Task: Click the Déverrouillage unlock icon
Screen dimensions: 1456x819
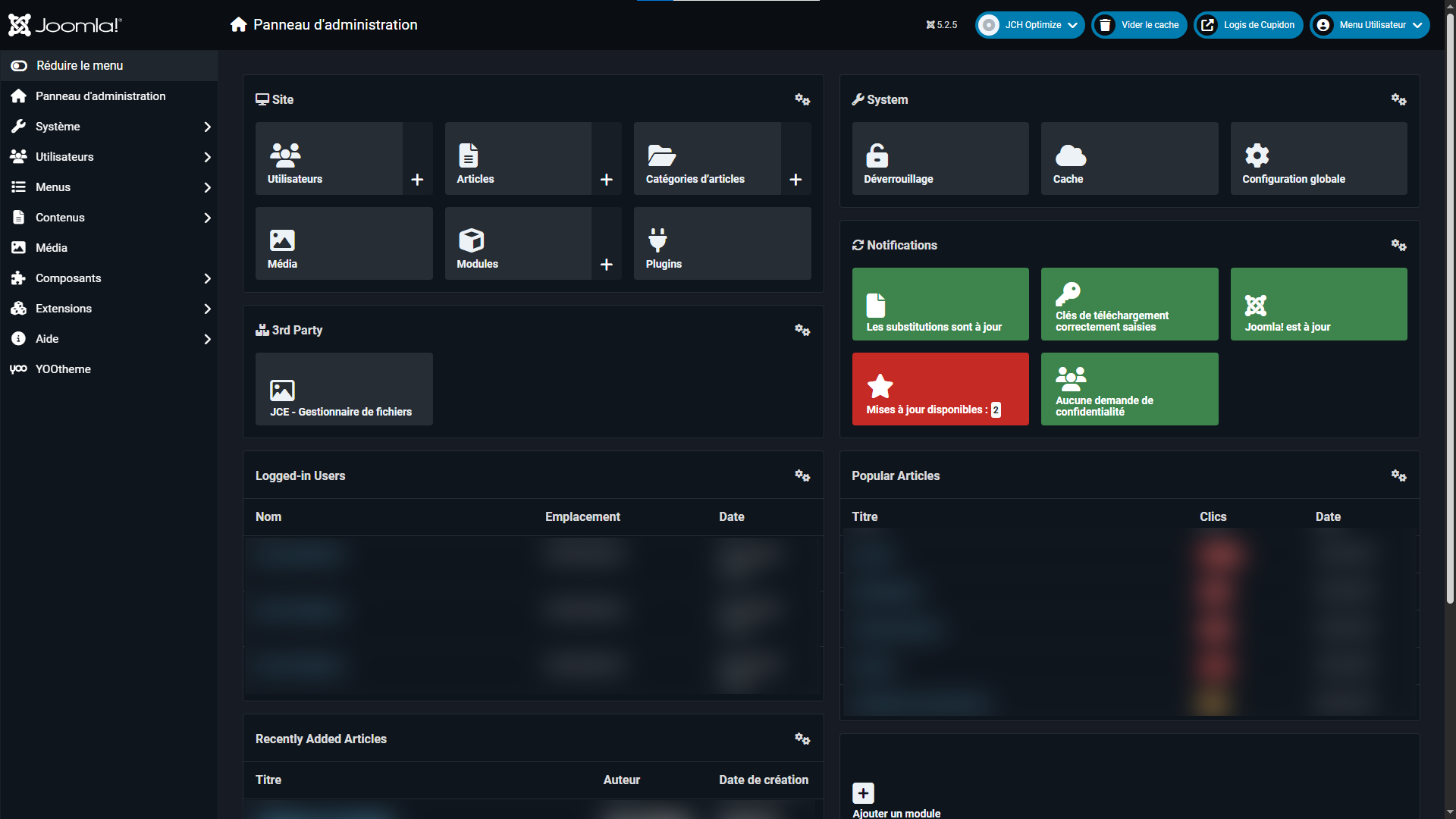Action: pos(877,155)
